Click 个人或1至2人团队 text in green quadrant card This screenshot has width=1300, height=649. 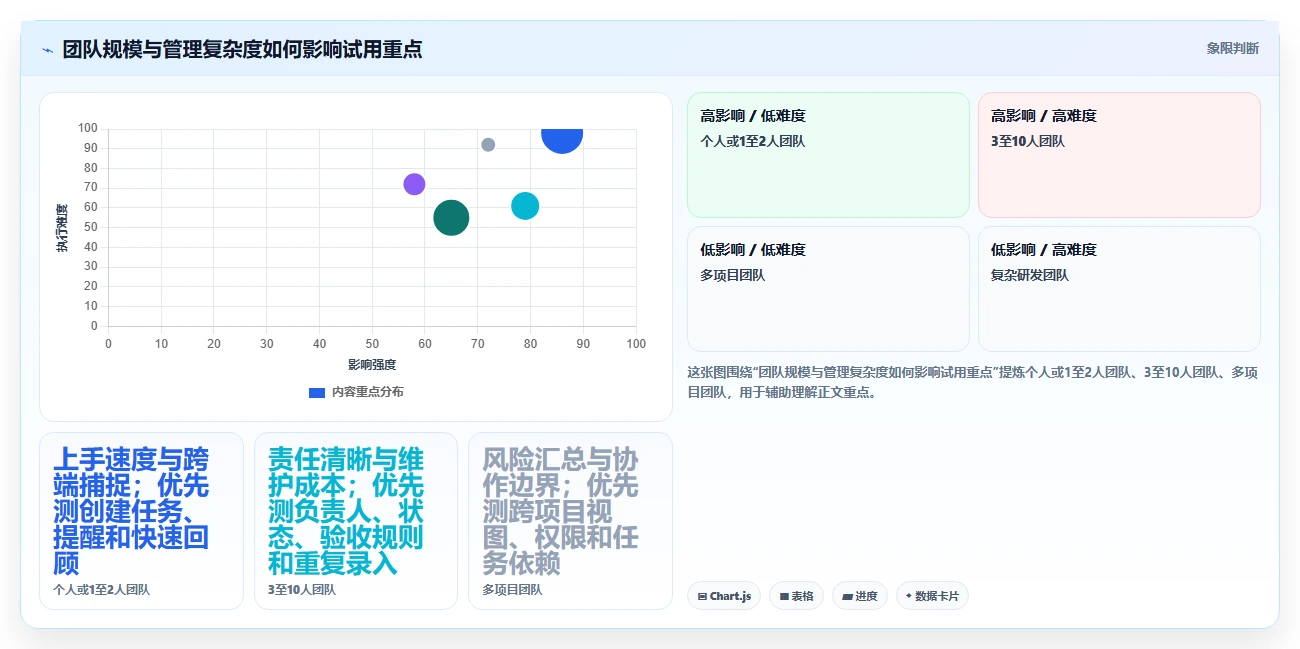[x=753, y=141]
